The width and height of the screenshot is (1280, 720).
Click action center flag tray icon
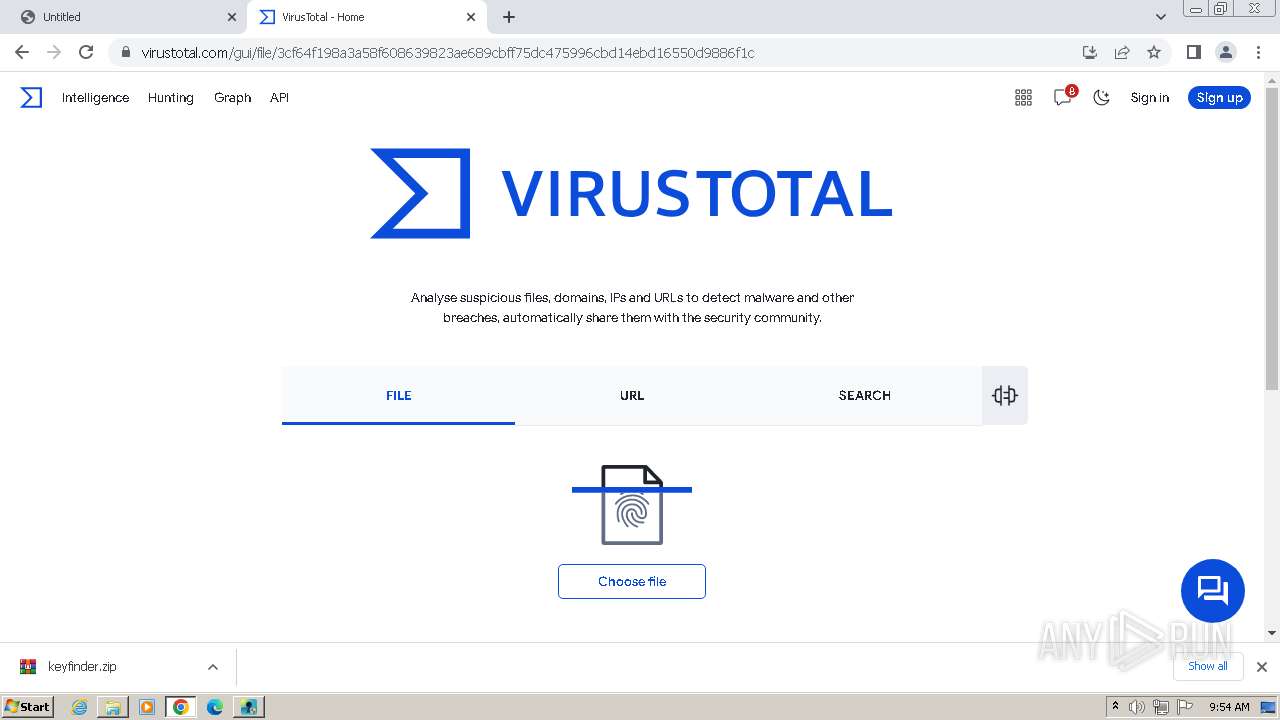(x=1185, y=707)
